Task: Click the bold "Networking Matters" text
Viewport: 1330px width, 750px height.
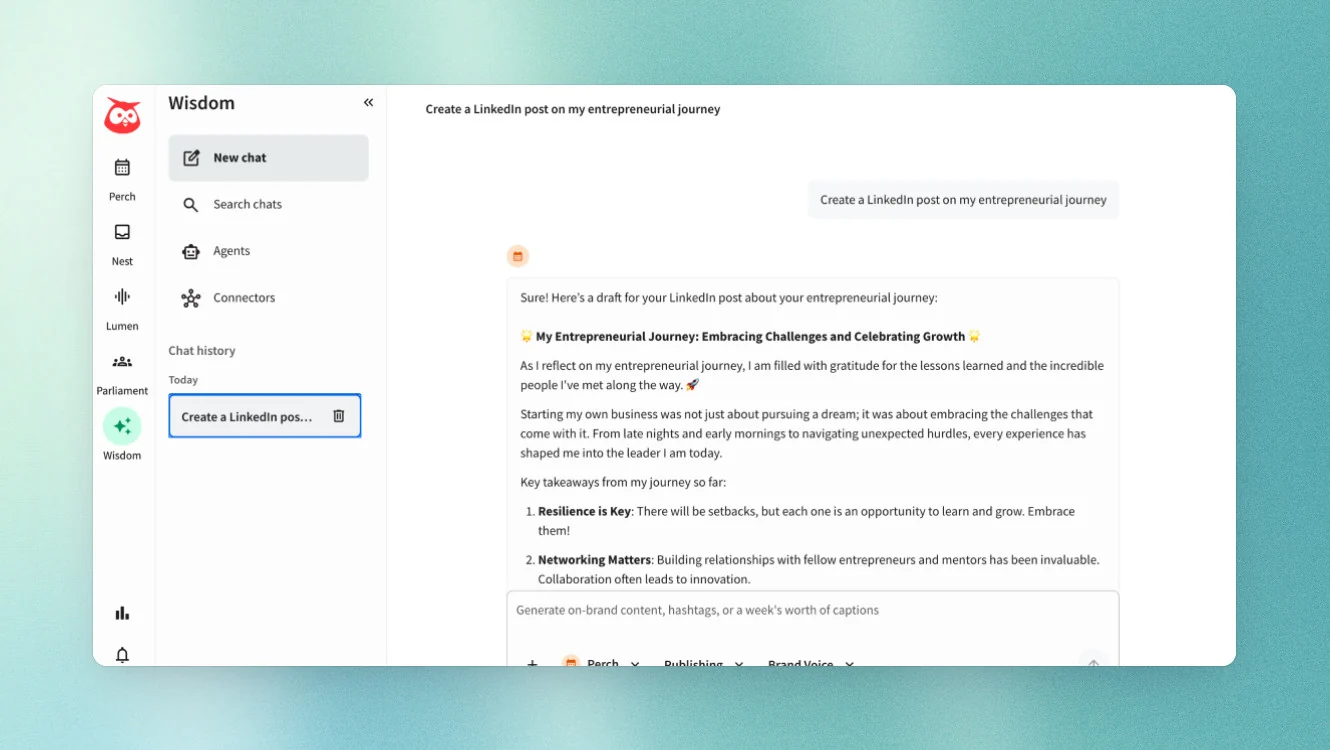Action: (595, 560)
